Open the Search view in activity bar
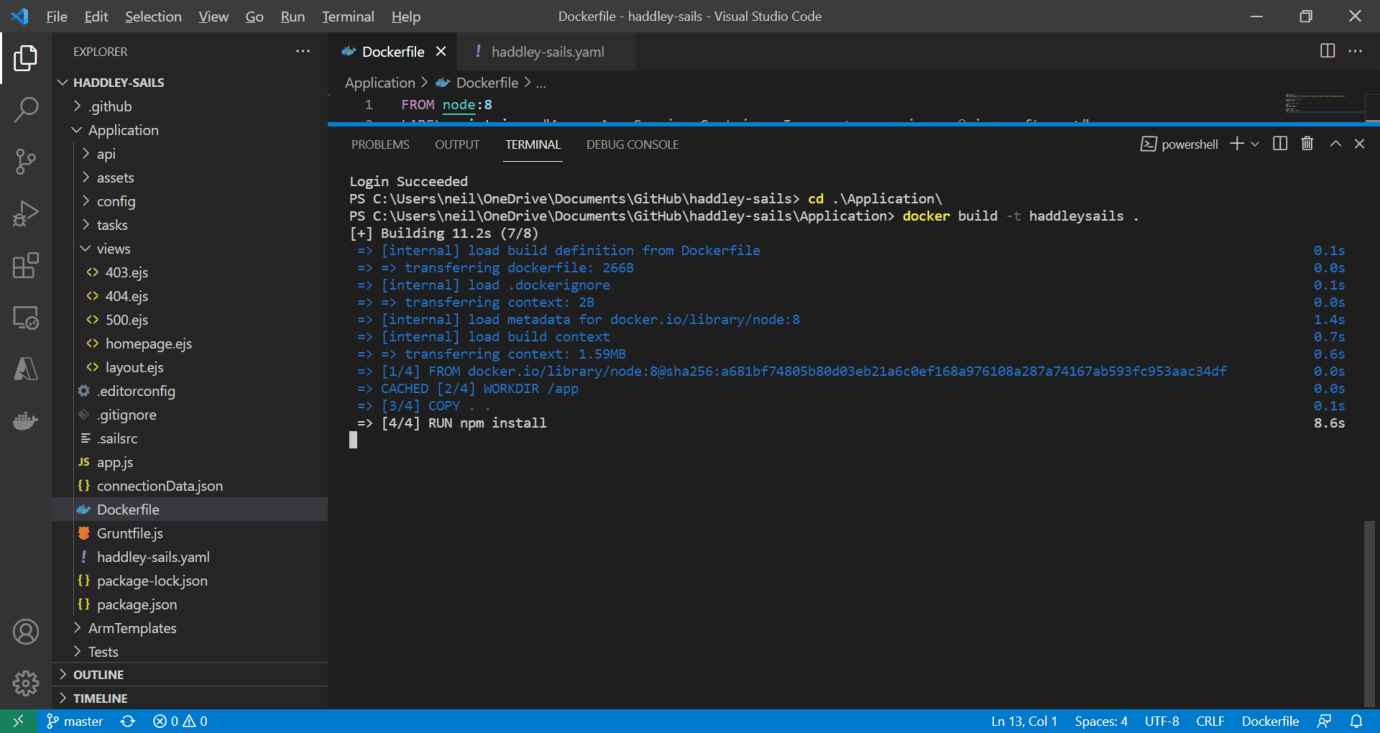Viewport: 1380px width, 733px height. pyautogui.click(x=26, y=109)
